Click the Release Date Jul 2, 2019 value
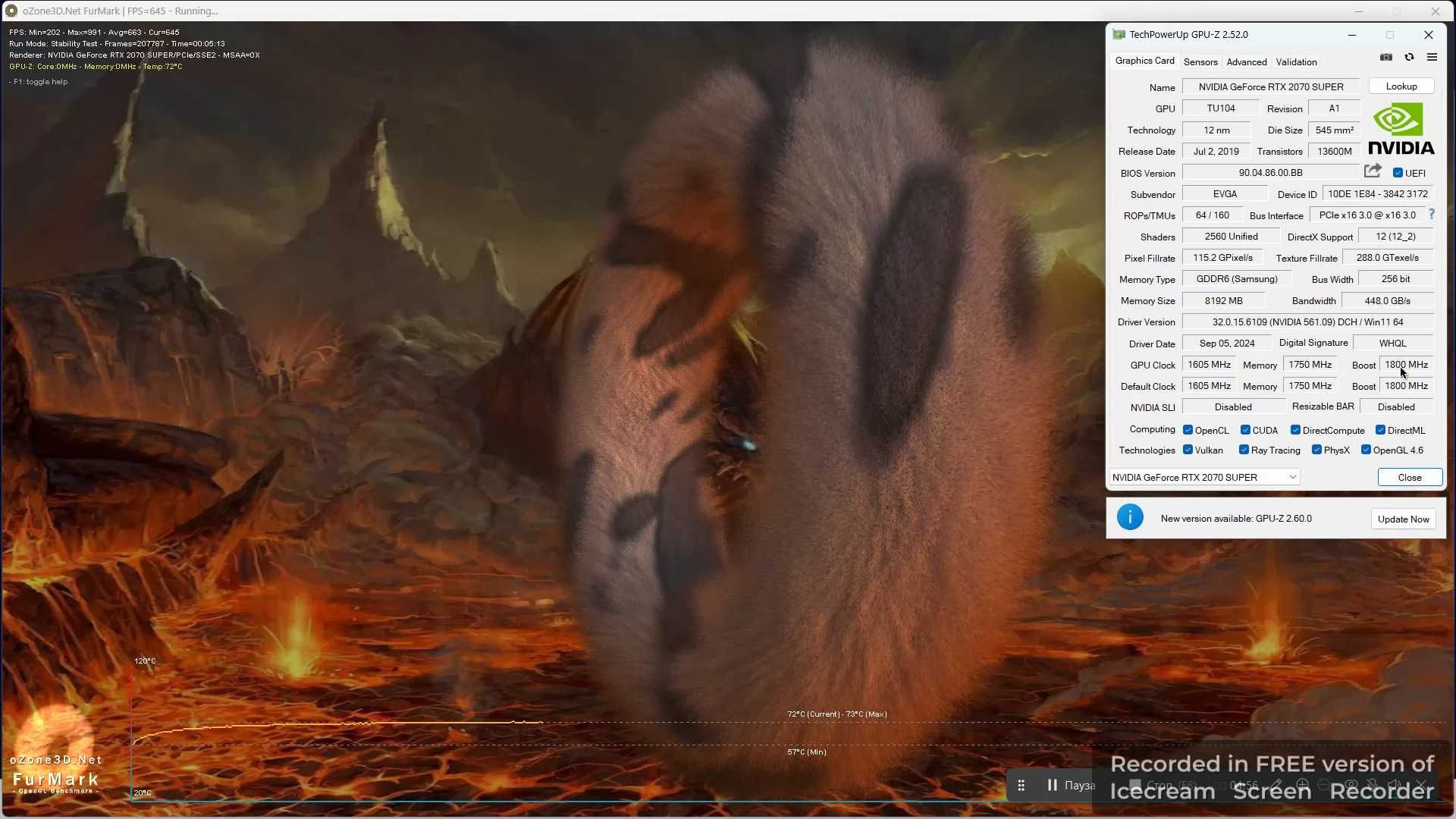Screen dimensions: 1456x819 pos(1216,152)
